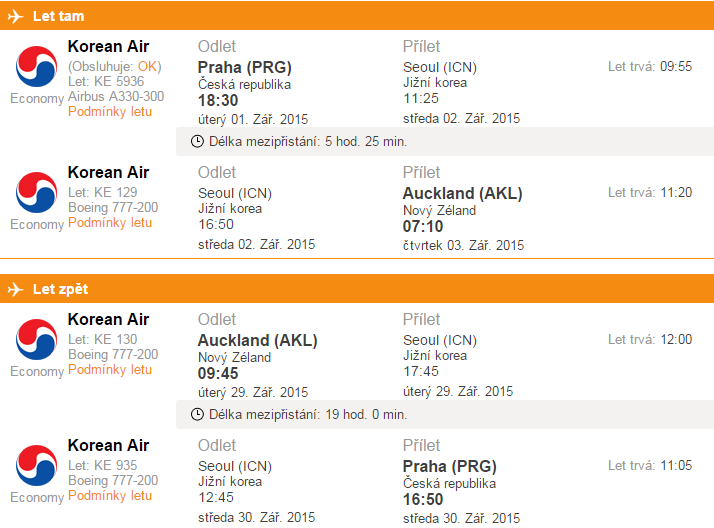The width and height of the screenshot is (714, 528).
Task: Click Korean Air logo for flight KE 129
Action: pos(36,193)
